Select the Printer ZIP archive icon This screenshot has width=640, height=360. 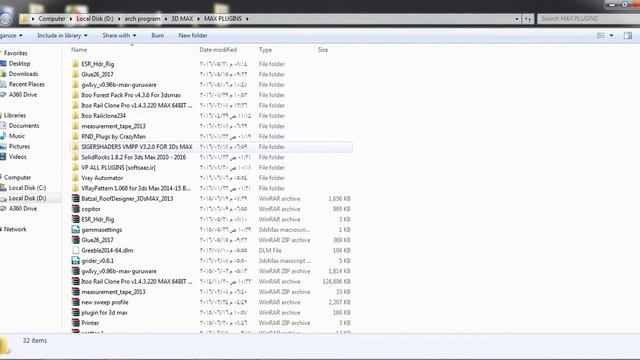76,323
